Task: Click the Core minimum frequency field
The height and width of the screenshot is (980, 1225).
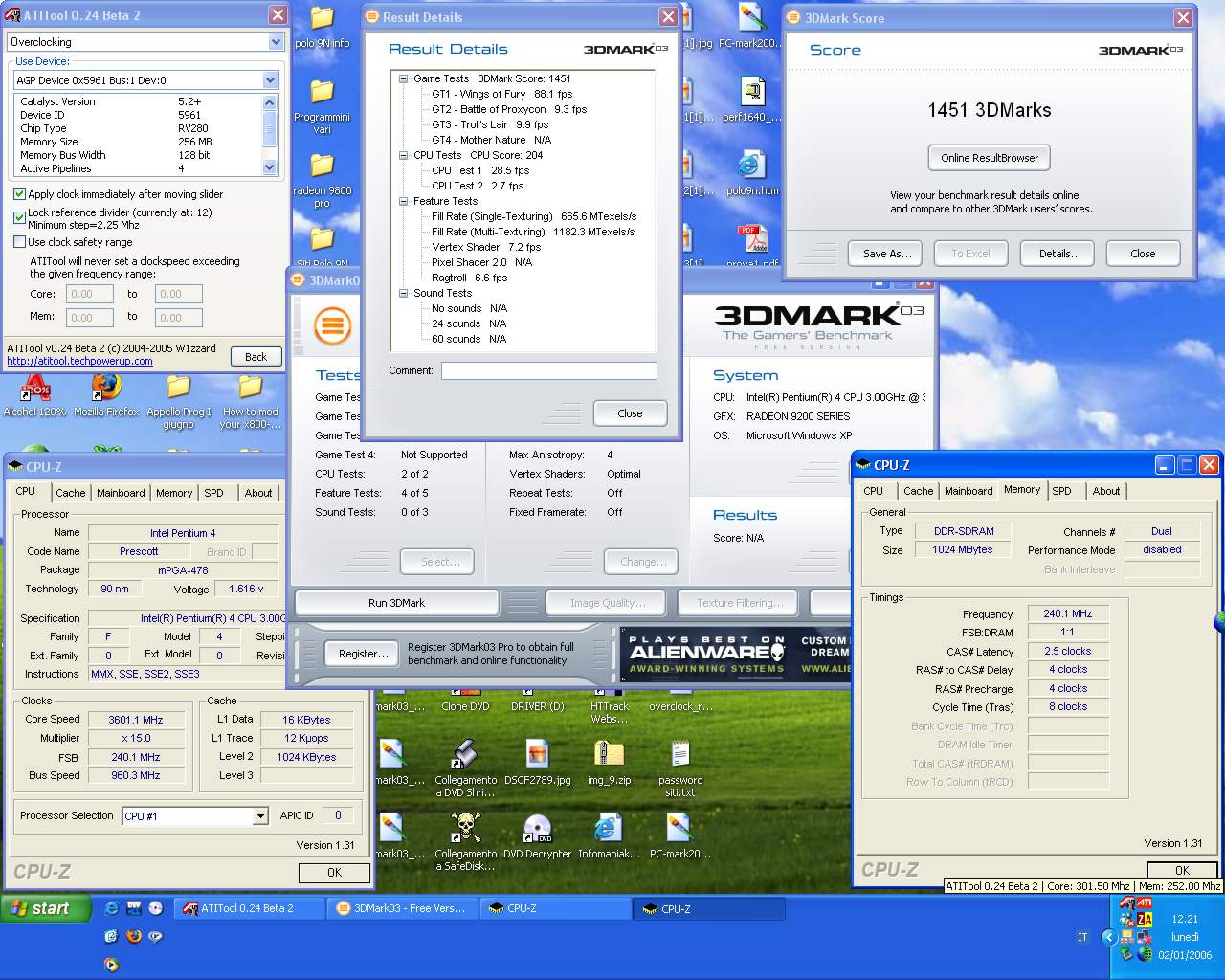Action: coord(89,295)
